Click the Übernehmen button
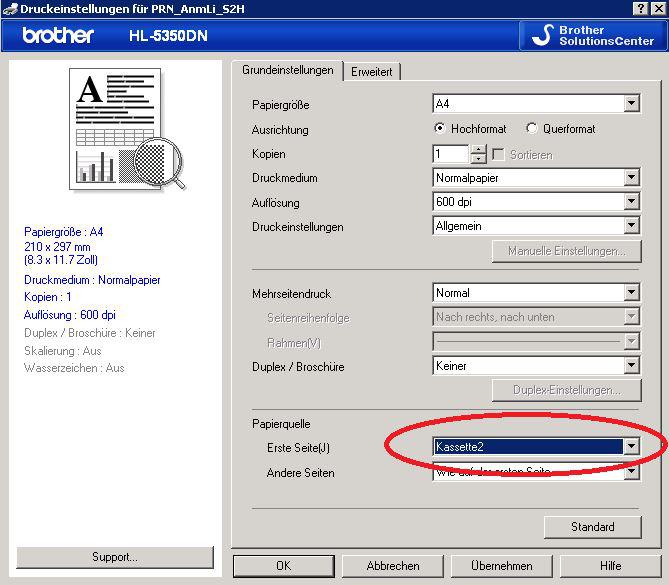The height and width of the screenshot is (585, 669). [502, 566]
